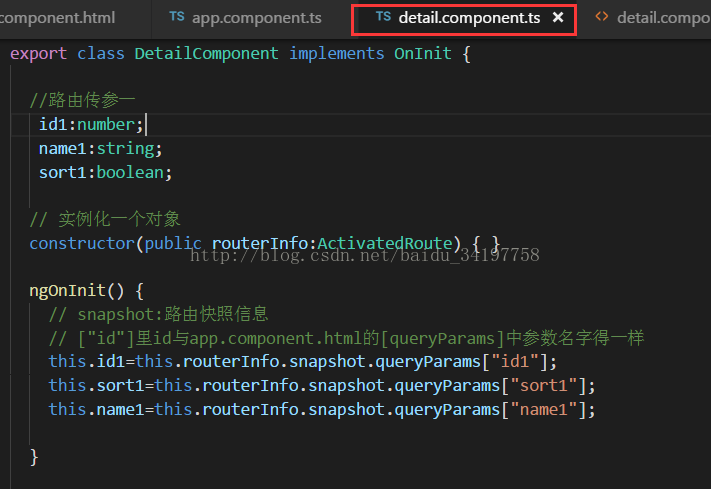Click the export keyword

point(39,54)
